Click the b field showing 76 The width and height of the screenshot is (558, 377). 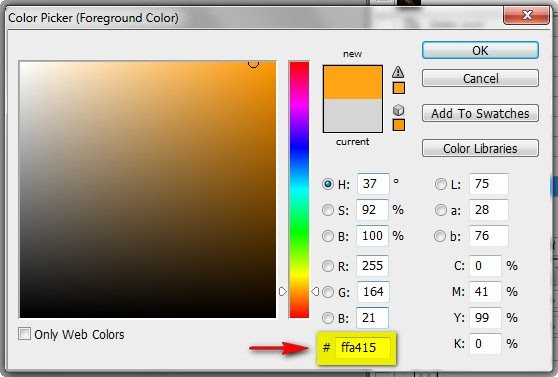tap(489, 236)
